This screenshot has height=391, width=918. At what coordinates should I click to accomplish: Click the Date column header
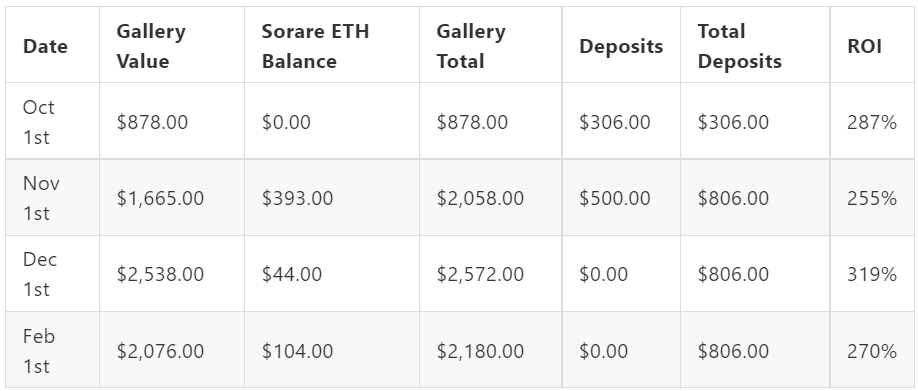point(52,45)
